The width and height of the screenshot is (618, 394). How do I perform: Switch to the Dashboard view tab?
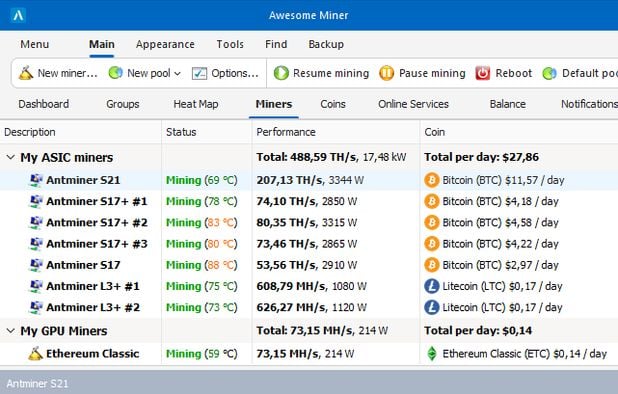pyautogui.click(x=44, y=104)
